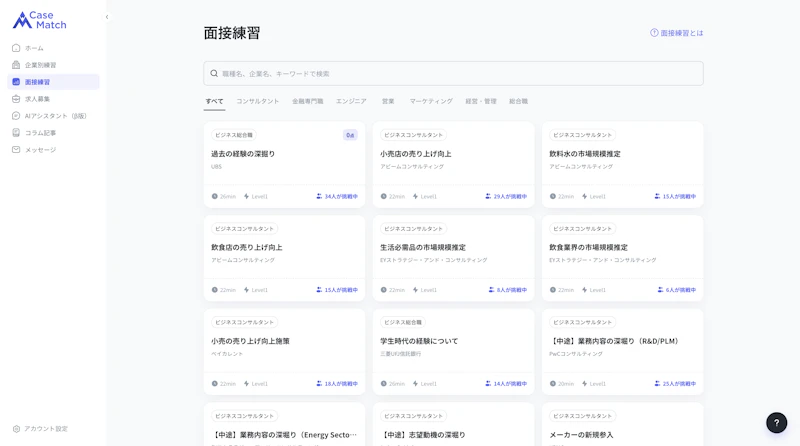Collapse the sidebar with the chevron

point(107,17)
